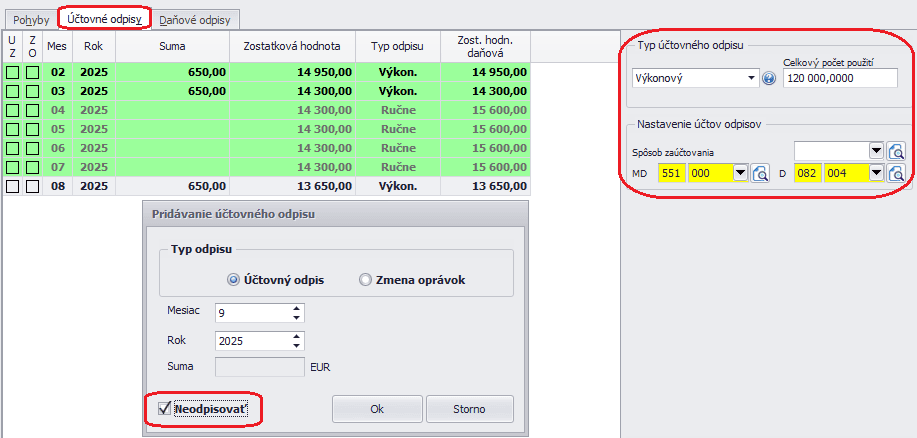Toggle the Neodpisovať checkbox

coord(164,408)
